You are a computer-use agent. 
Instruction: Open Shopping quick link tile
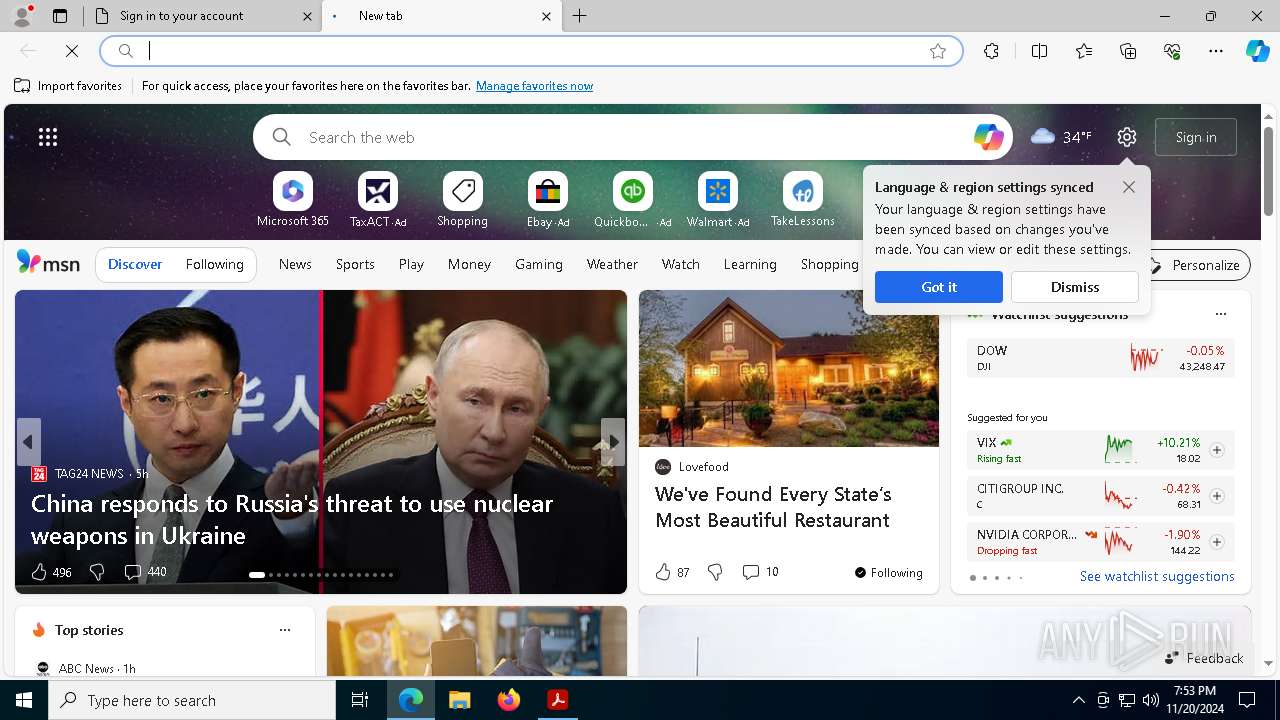pos(462,200)
